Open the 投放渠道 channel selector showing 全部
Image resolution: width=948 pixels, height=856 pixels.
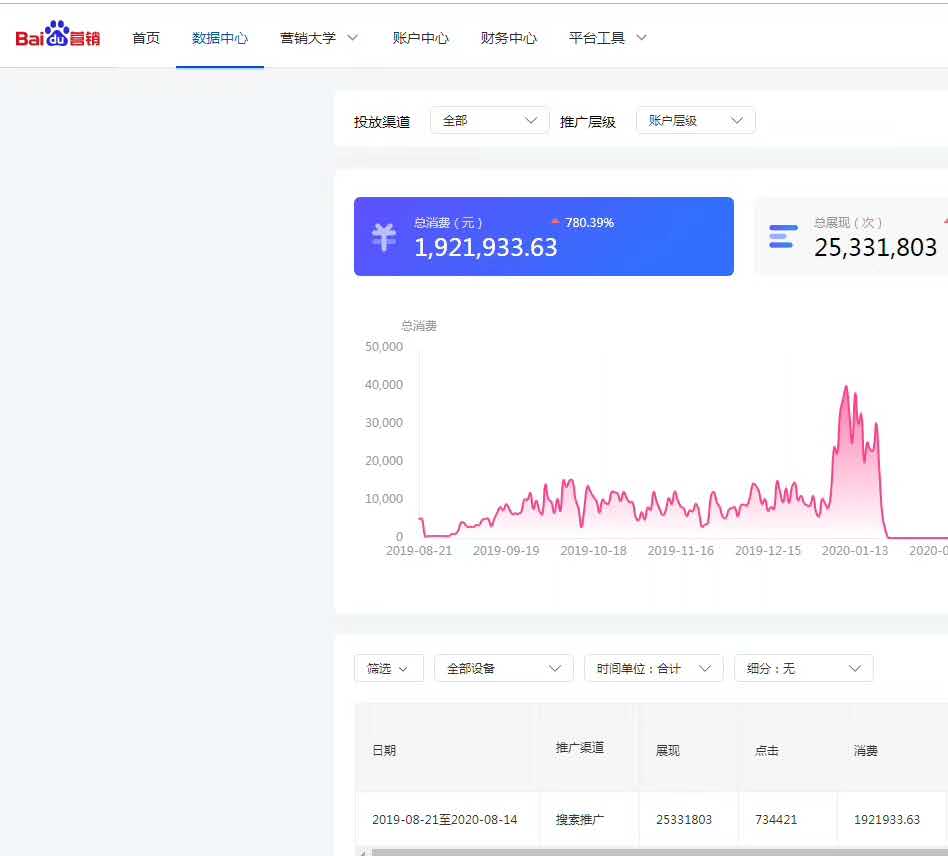click(x=489, y=119)
